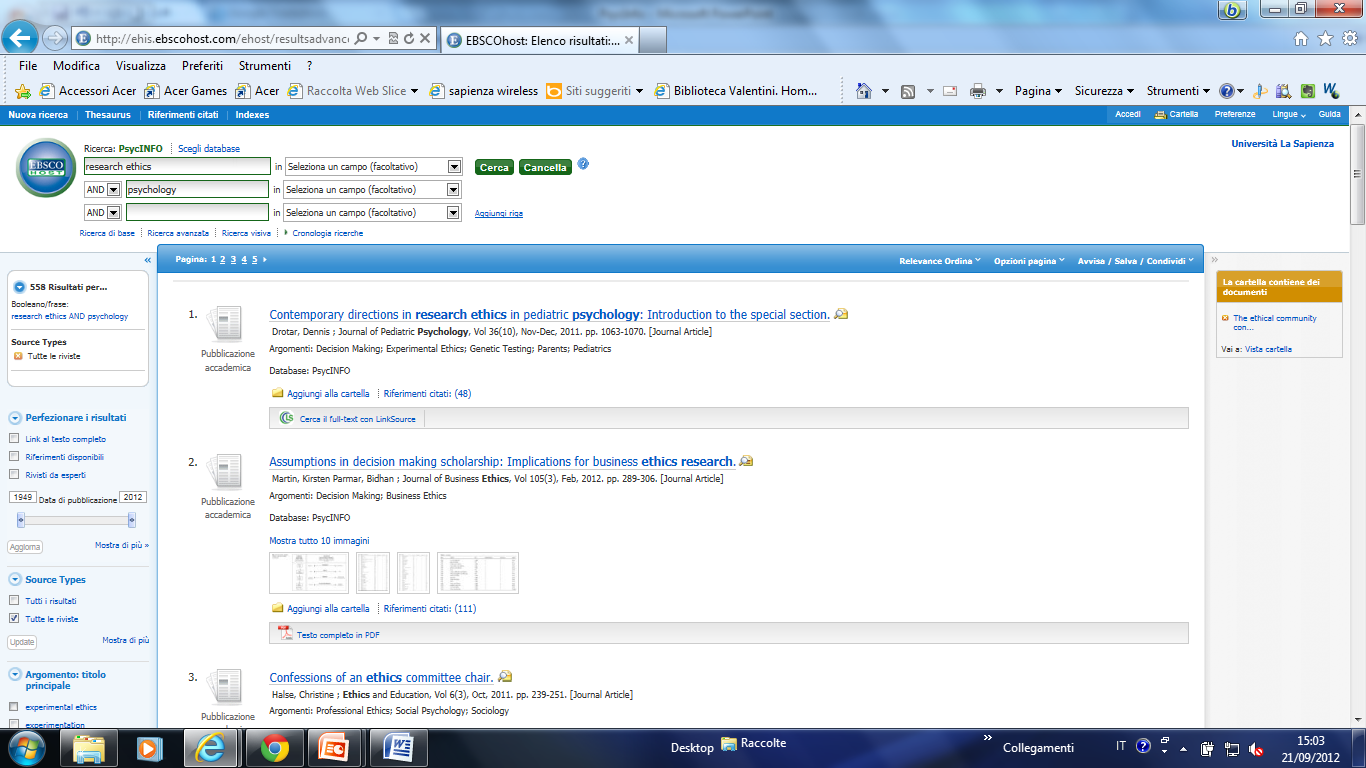Open Lingue dropdown in top bar

1289,115
